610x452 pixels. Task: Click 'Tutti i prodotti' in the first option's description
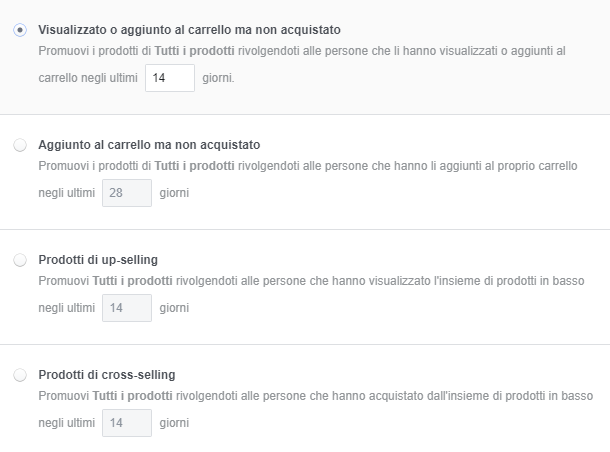(x=197, y=50)
